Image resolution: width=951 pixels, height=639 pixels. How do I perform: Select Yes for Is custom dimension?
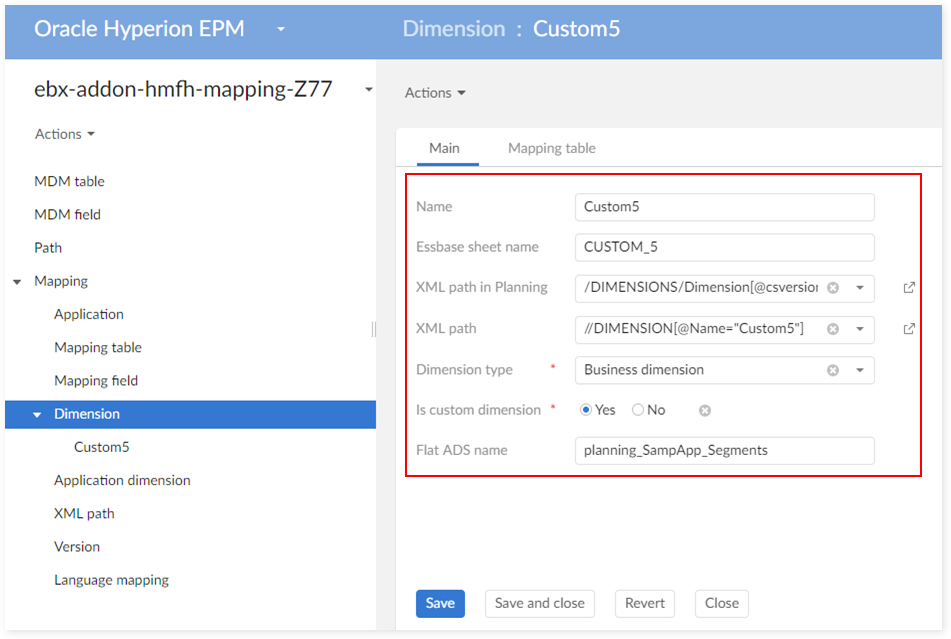[x=587, y=410]
